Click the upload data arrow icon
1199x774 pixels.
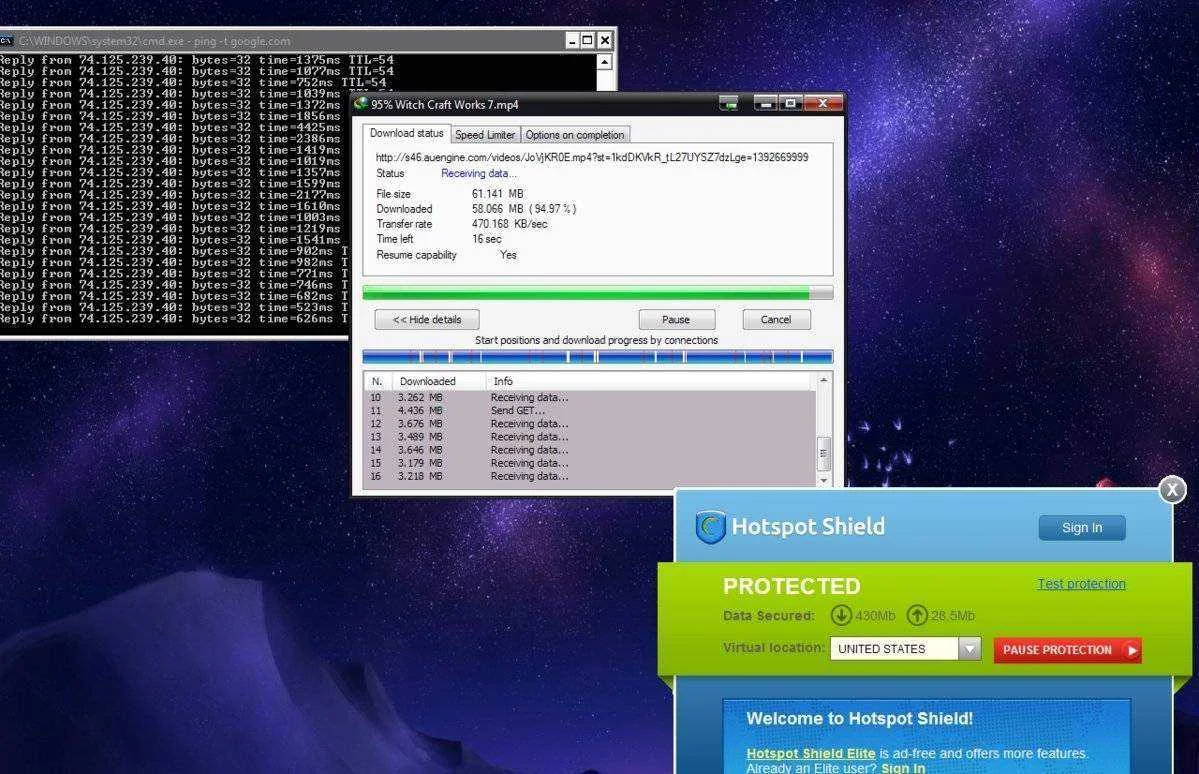coord(917,615)
